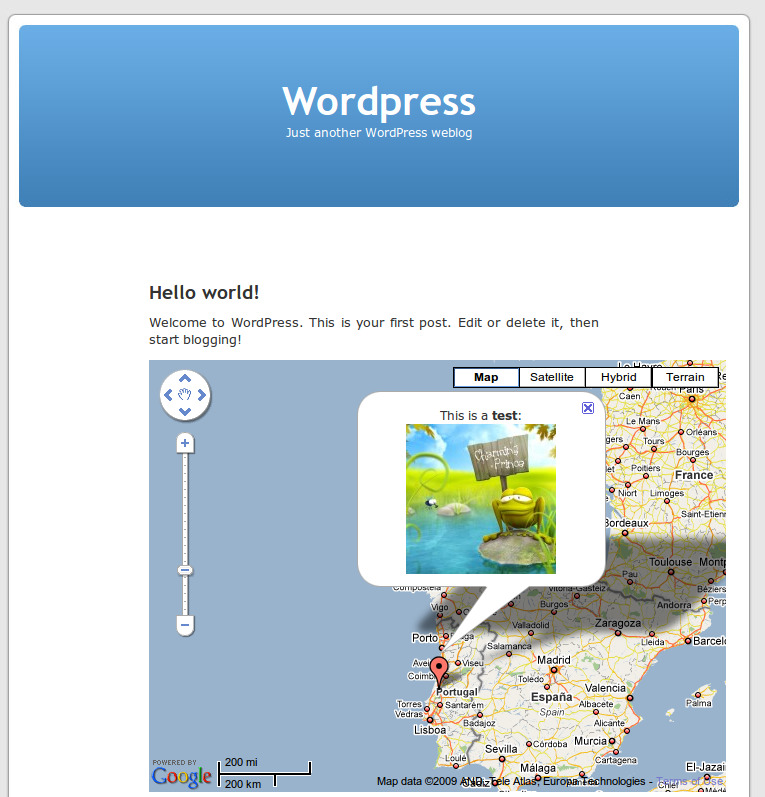Click Madrid on the map
This screenshot has width=765, height=797.
tap(554, 660)
